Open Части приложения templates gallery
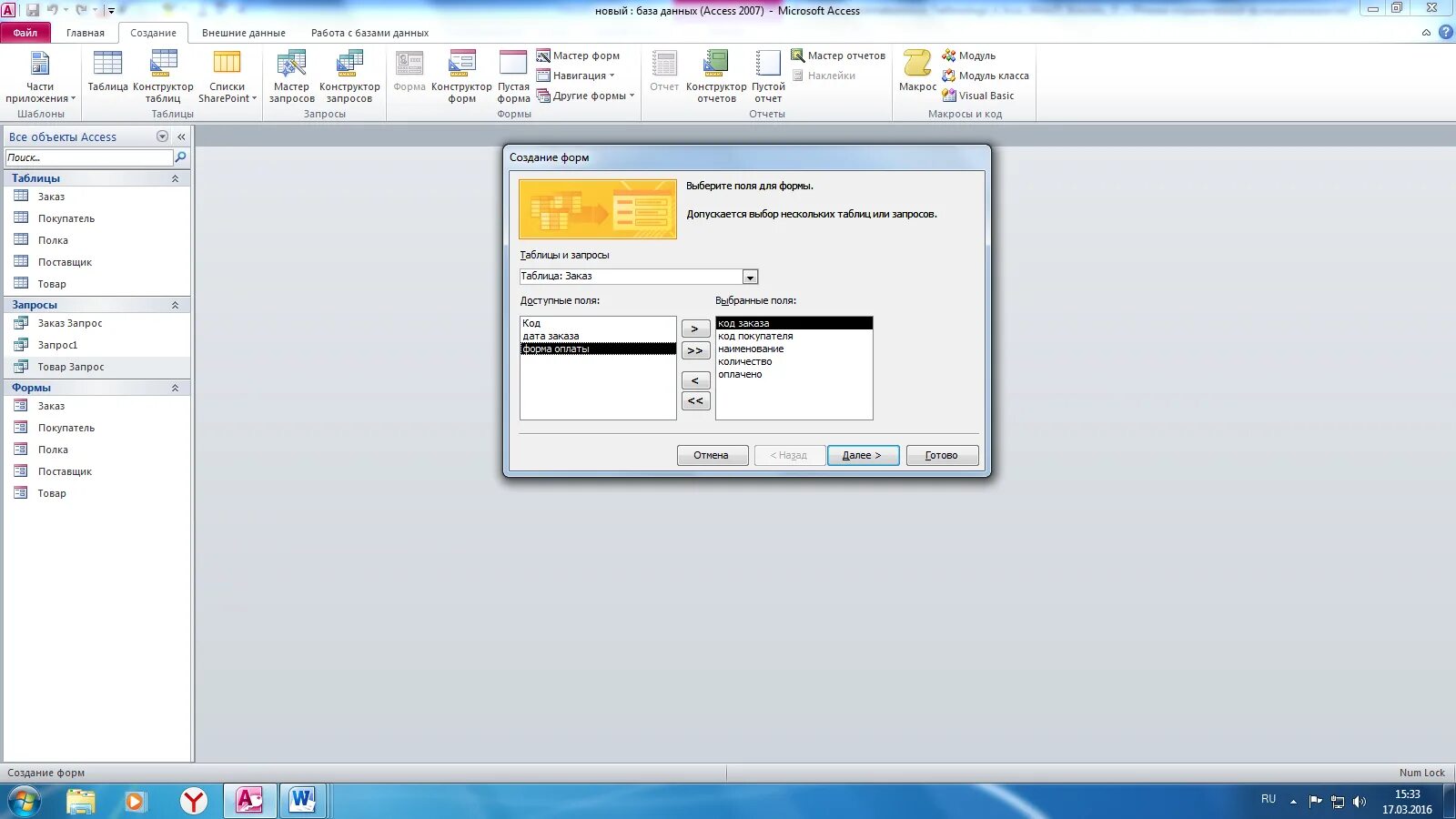The height and width of the screenshot is (819, 1456). [x=40, y=77]
